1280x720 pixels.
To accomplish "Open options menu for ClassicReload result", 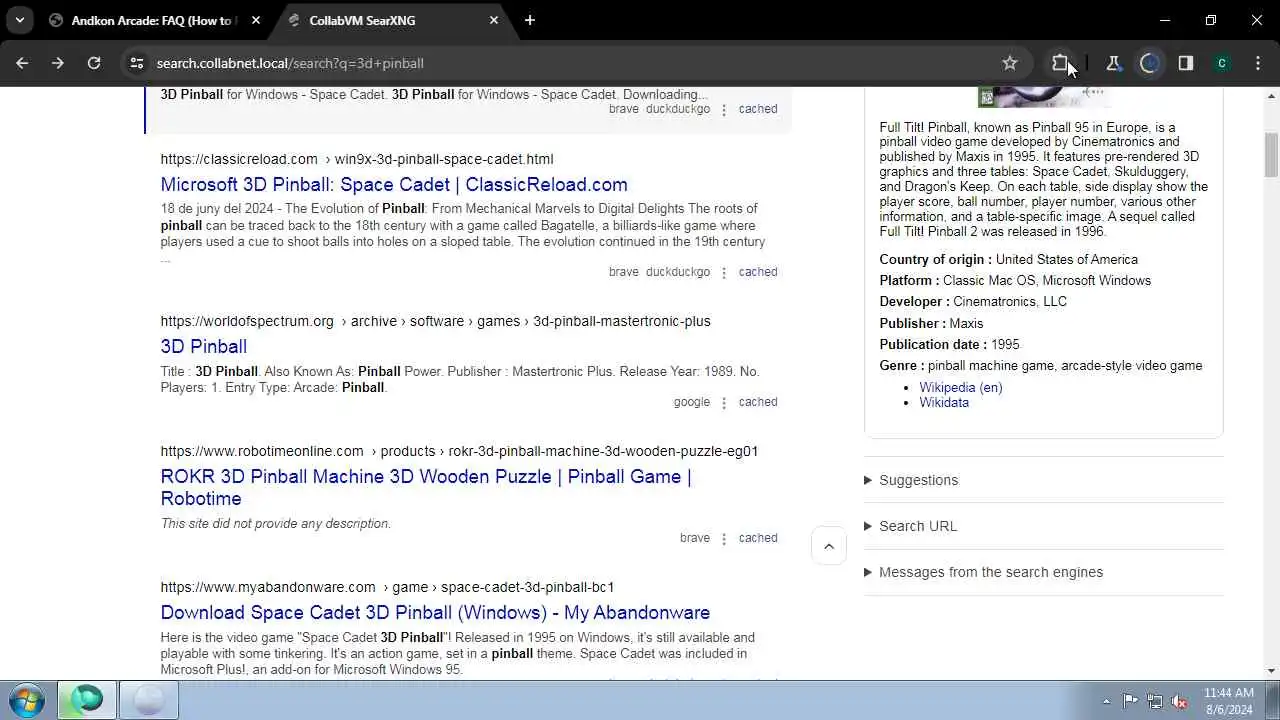I will pyautogui.click(x=724, y=273).
